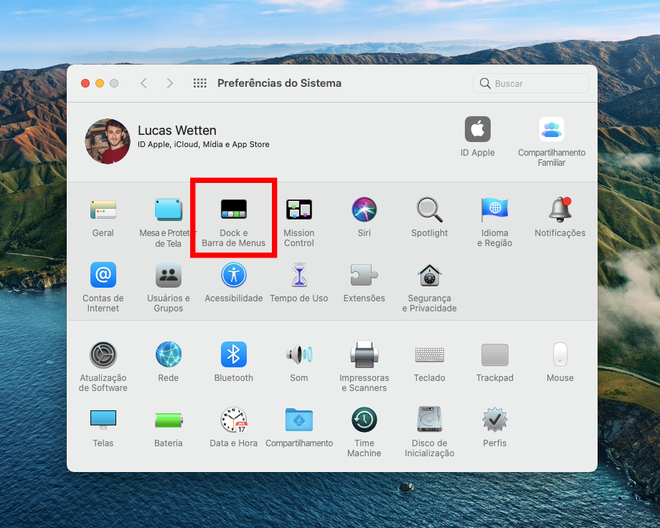Open Mission Control preferences

[x=299, y=210]
